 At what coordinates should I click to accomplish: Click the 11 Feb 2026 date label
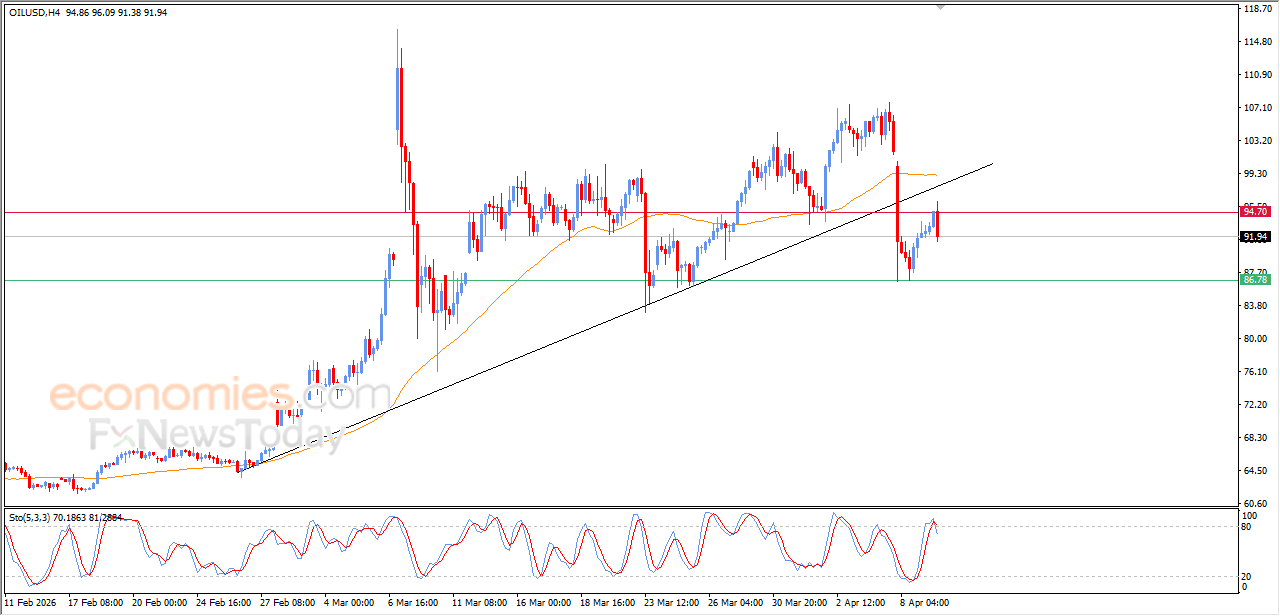tap(30, 604)
